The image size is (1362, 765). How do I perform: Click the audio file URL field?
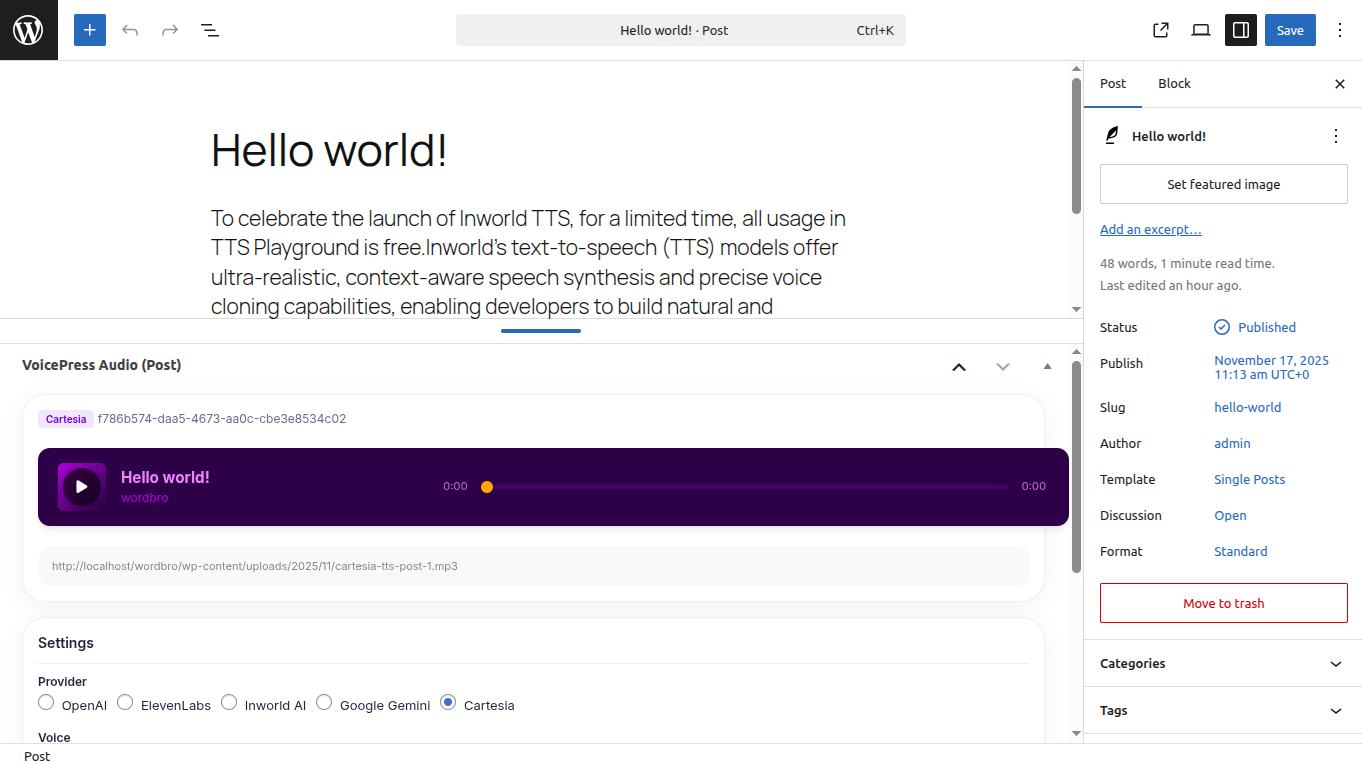534,566
